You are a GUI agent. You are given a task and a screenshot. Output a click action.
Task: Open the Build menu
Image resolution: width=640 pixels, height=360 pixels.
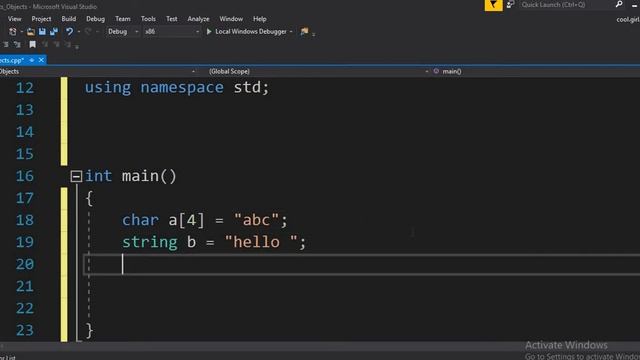69,19
